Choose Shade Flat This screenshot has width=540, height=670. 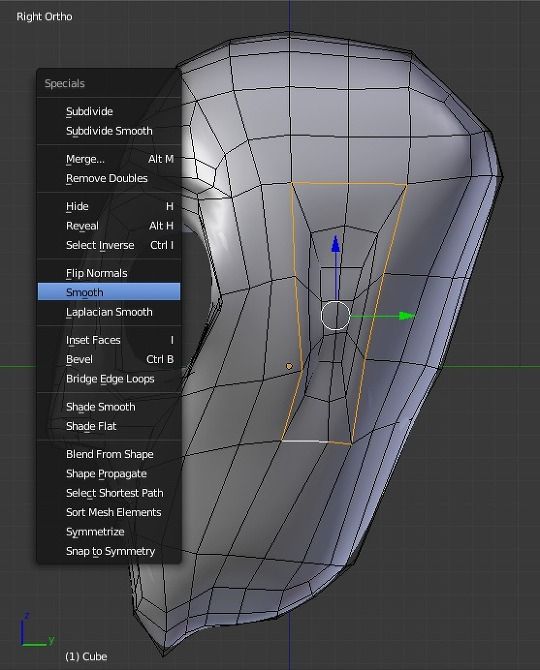tap(109, 426)
